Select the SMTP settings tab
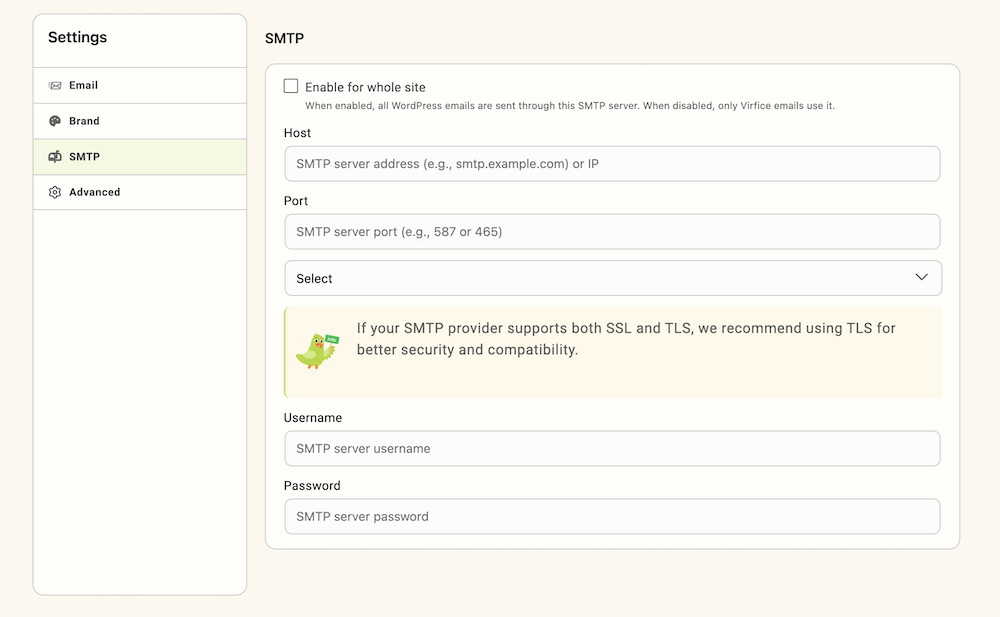 140,157
